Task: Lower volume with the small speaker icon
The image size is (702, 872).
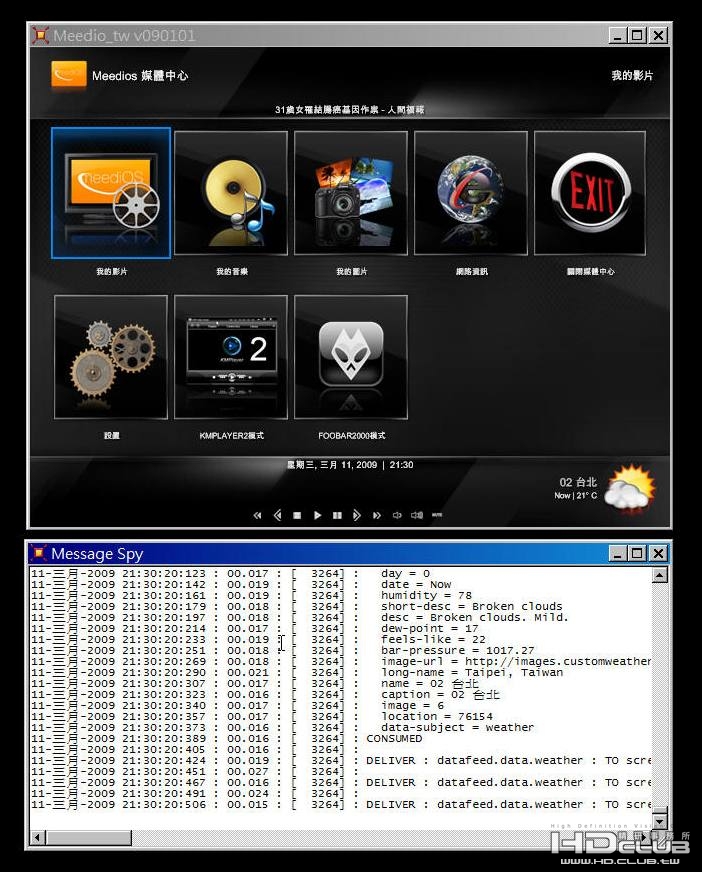Action: click(397, 516)
